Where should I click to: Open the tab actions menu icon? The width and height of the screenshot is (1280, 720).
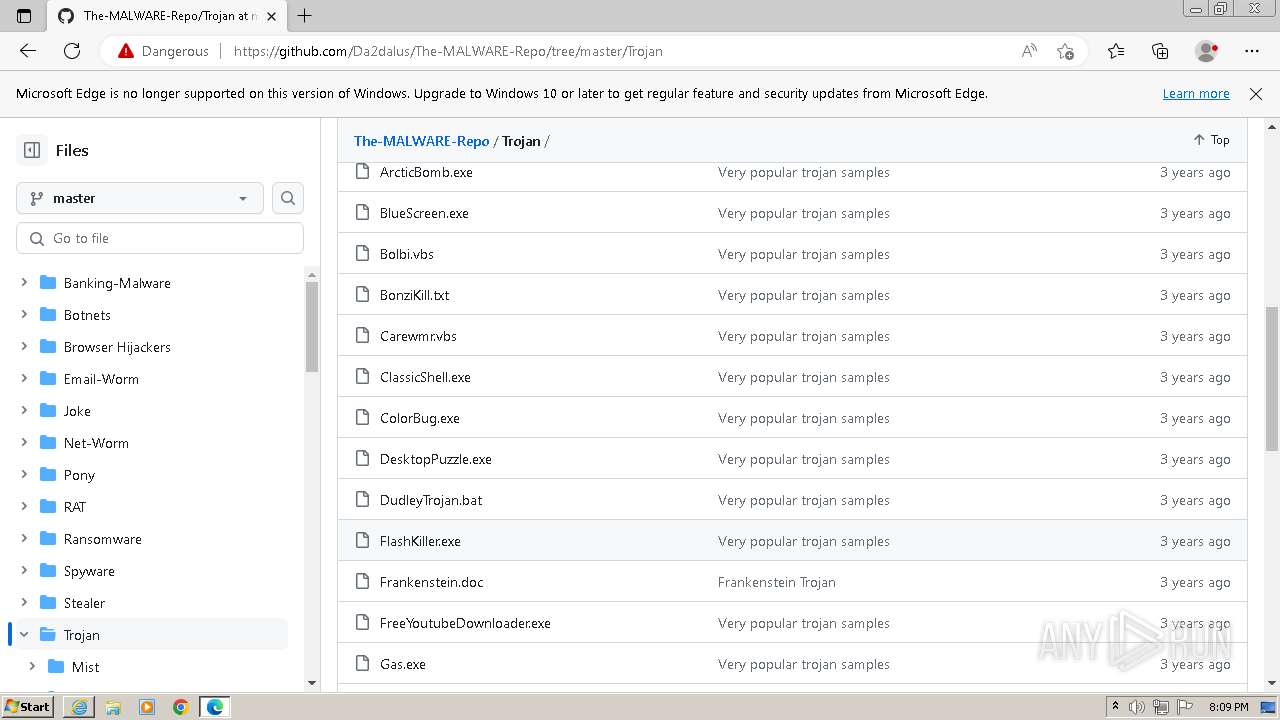[x=24, y=16]
